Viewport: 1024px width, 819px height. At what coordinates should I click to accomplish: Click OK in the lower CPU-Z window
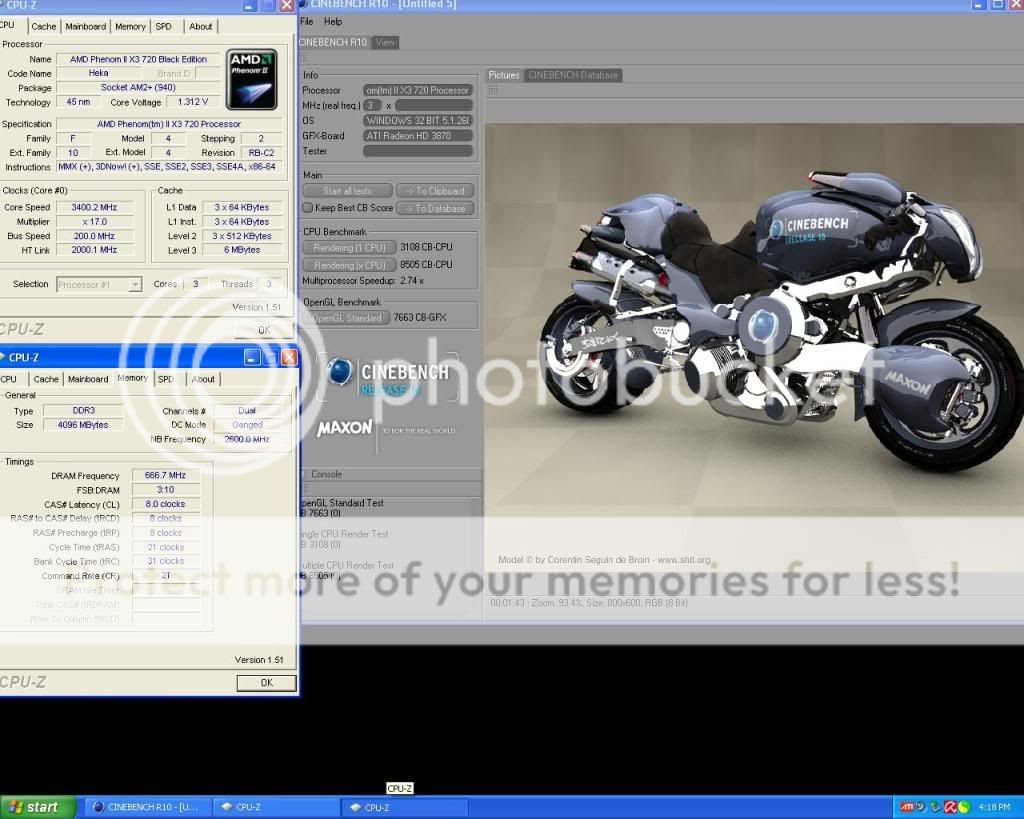266,682
